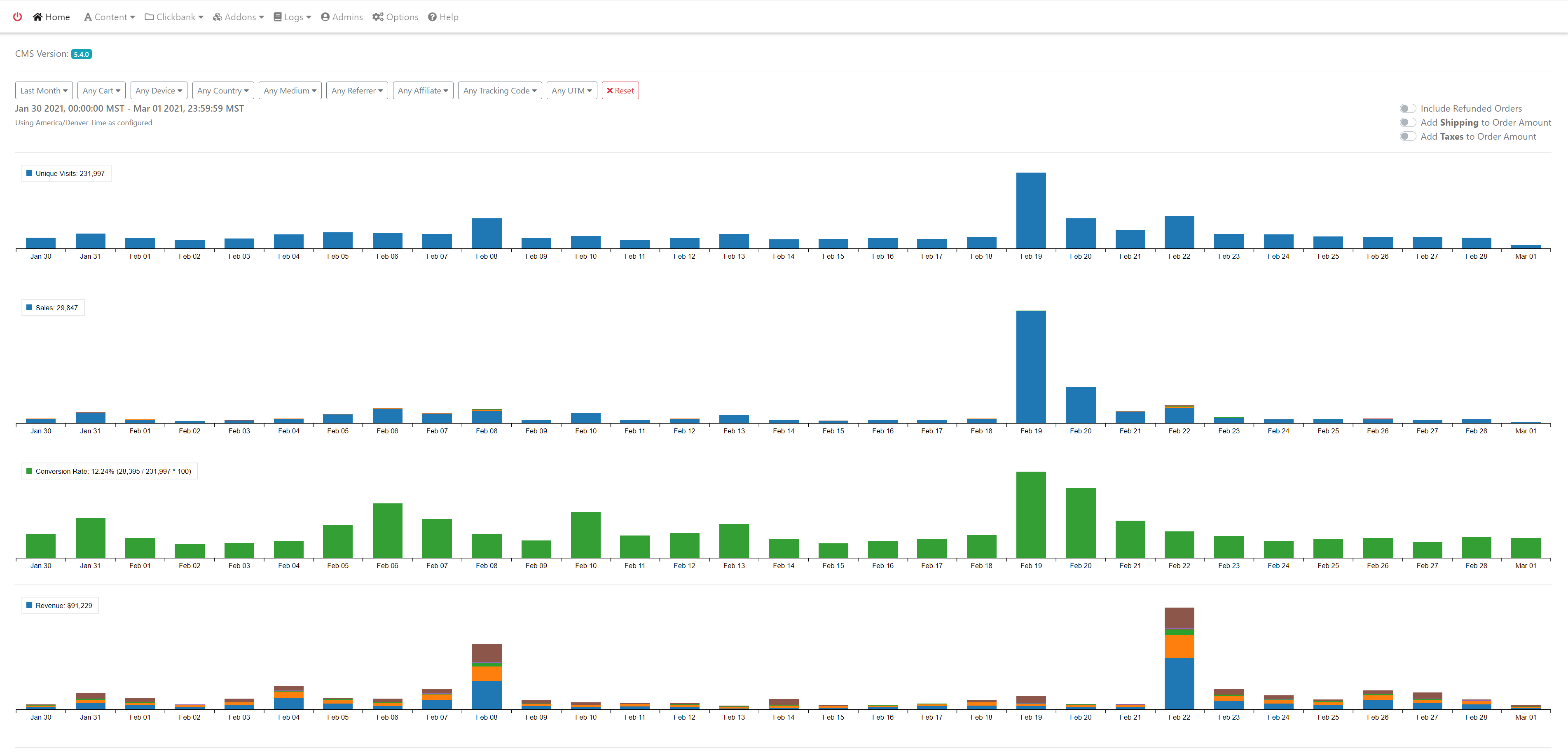Toggle Add Shipping to Order Amount
Viewport: 1568px width, 753px height.
tap(1407, 122)
